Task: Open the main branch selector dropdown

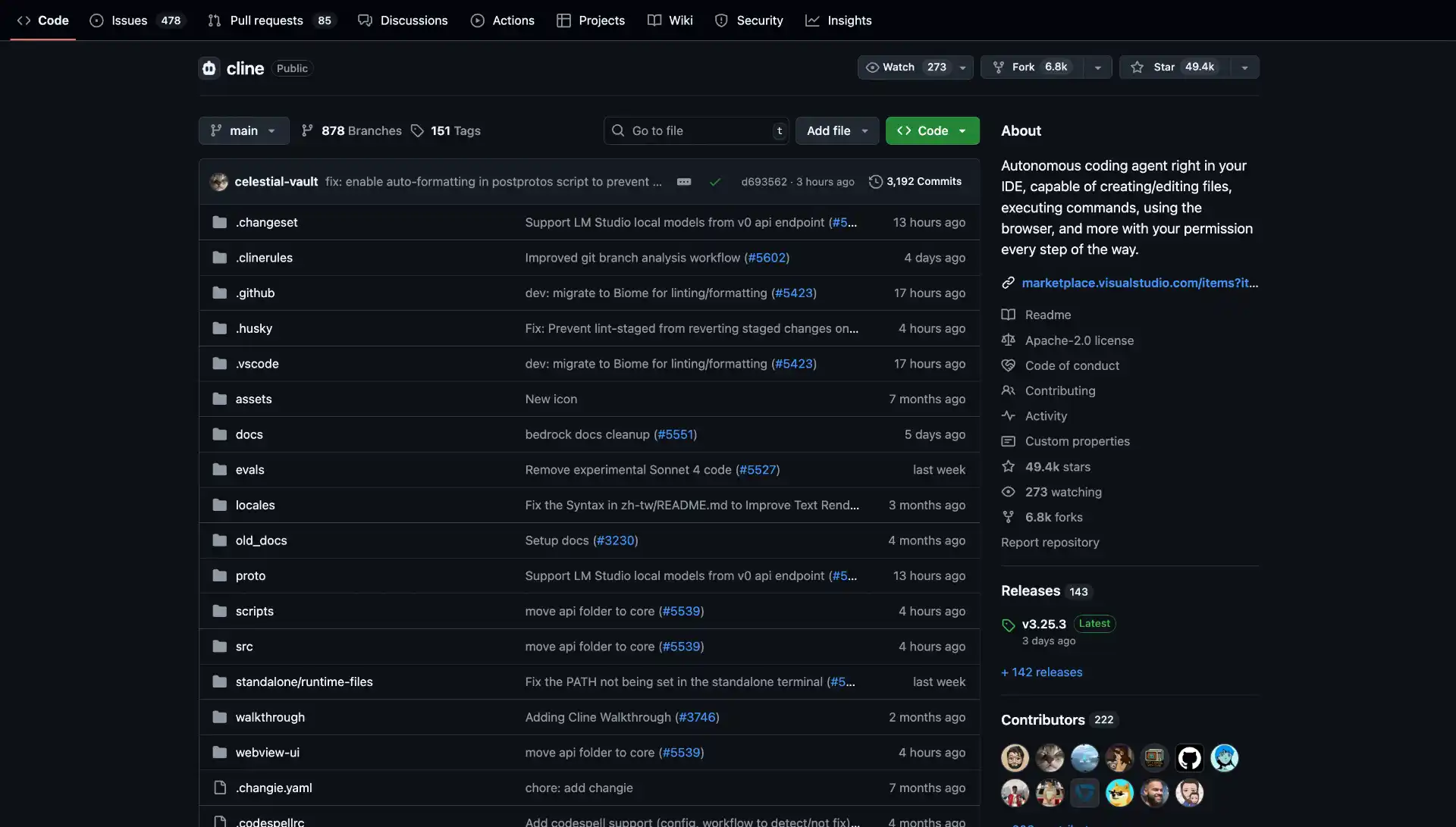Action: coord(243,130)
